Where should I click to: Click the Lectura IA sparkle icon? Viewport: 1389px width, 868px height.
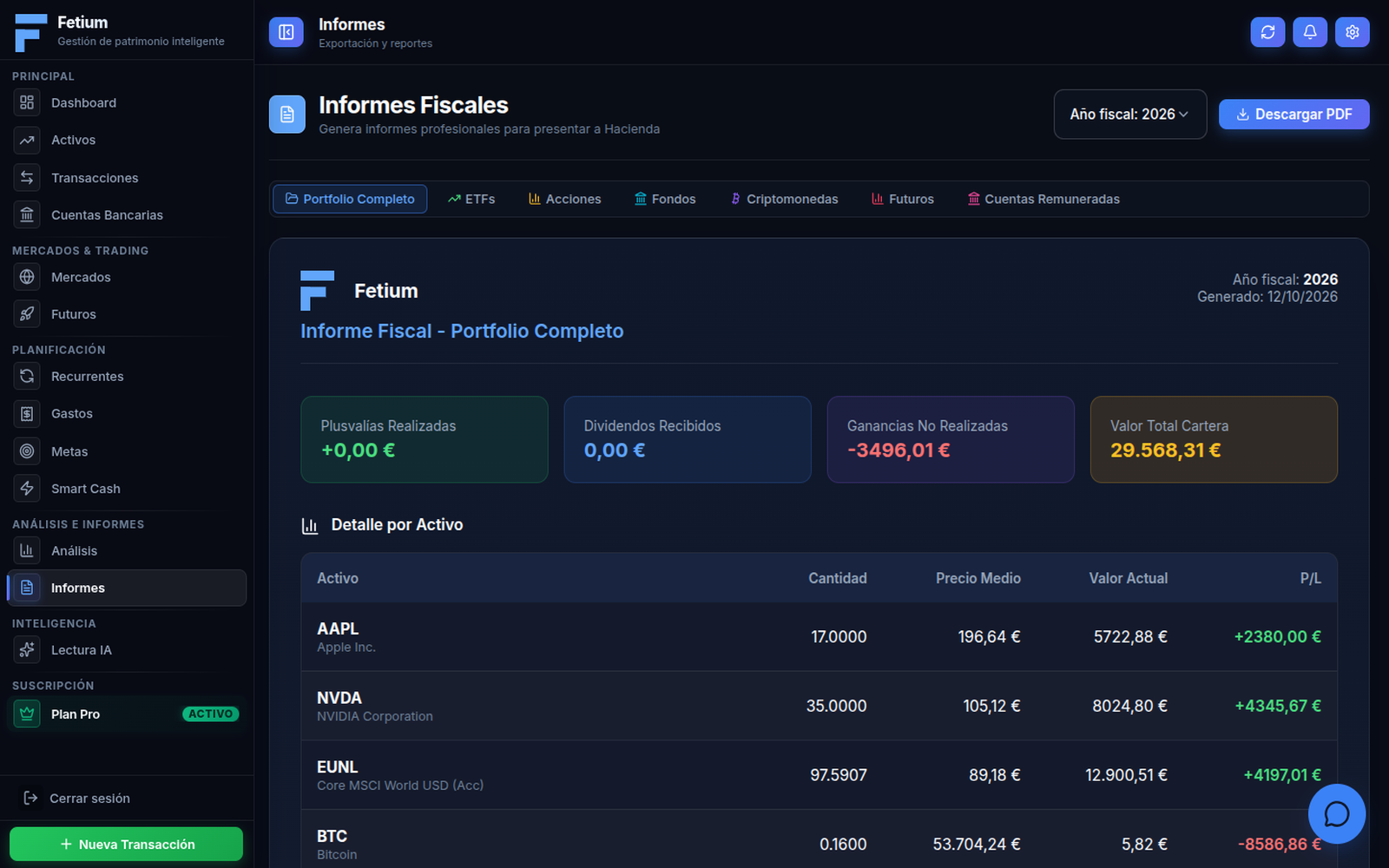point(27,649)
